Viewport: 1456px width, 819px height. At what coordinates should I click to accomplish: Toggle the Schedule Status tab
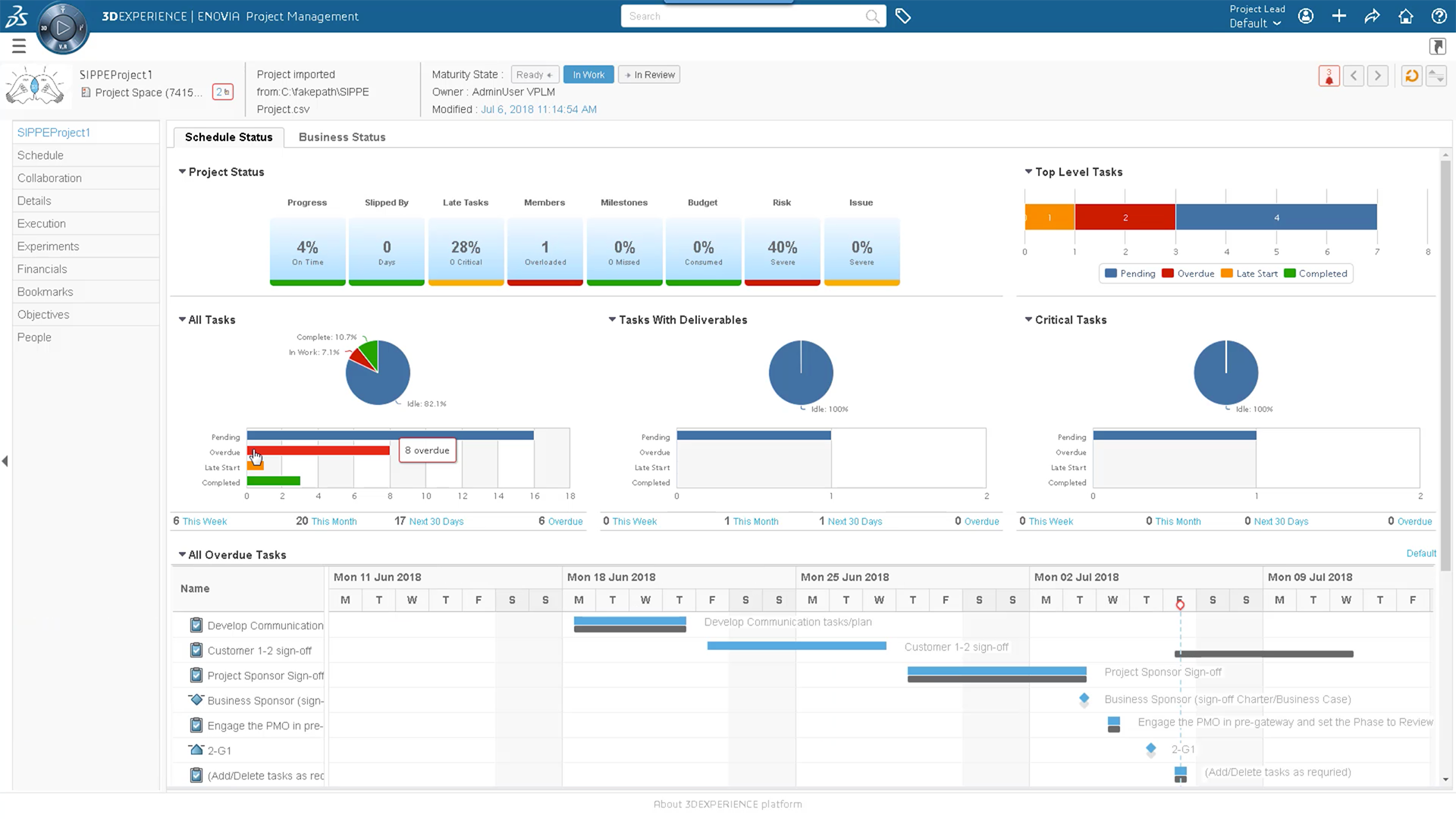click(x=229, y=137)
